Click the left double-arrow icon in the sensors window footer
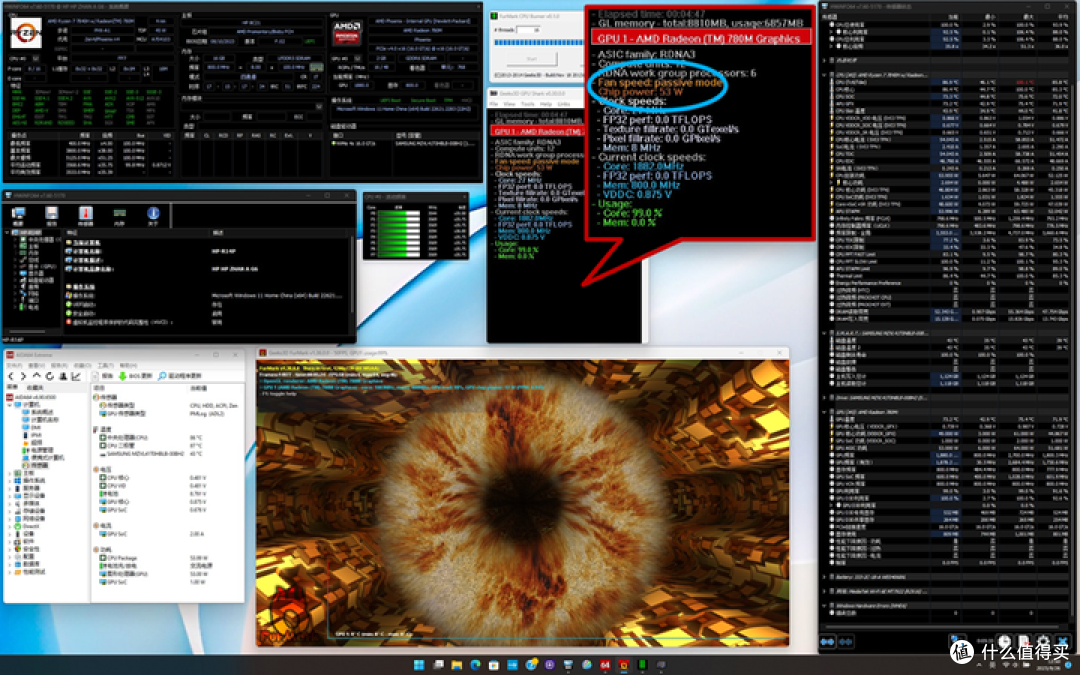 coord(827,642)
